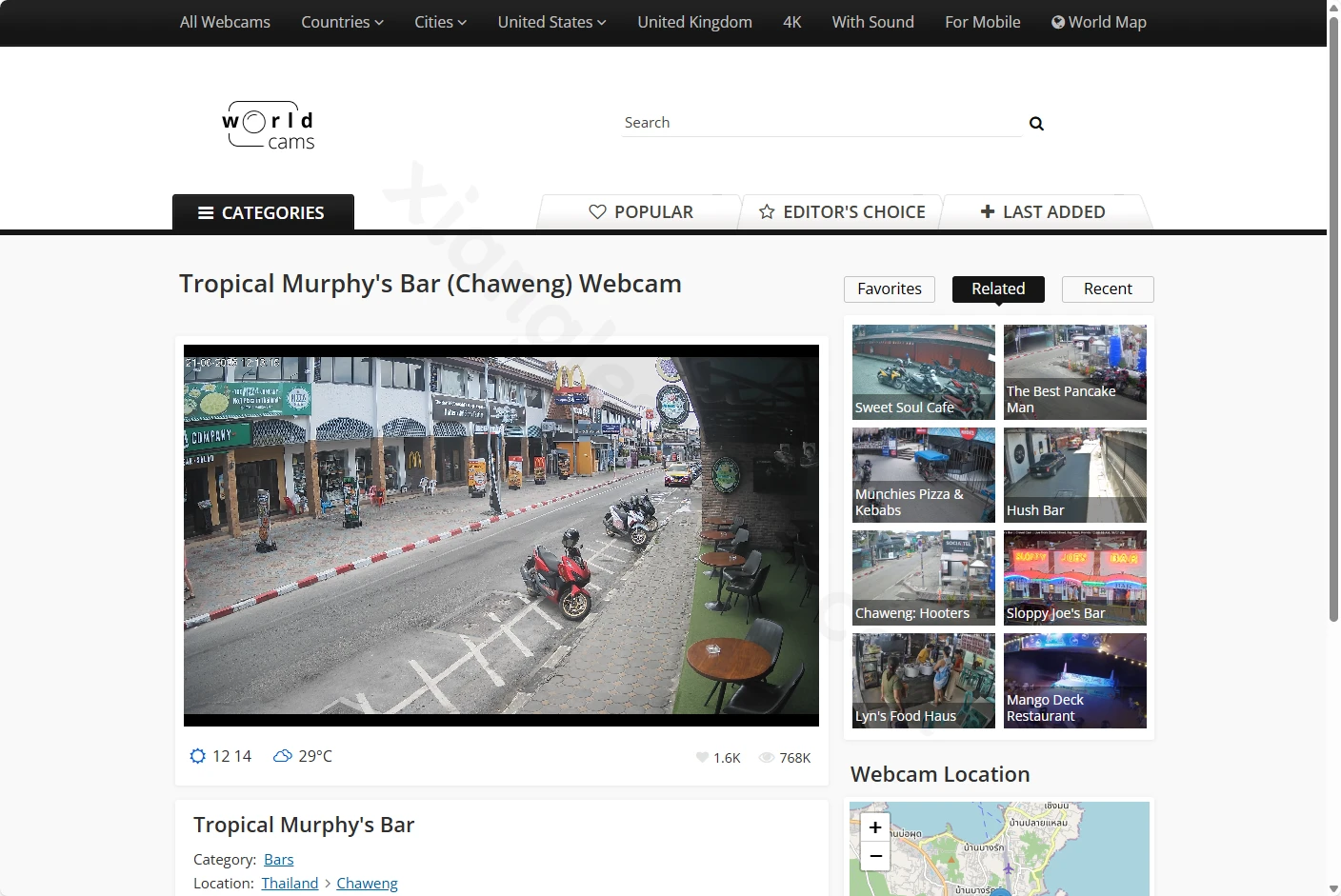The width and height of the screenshot is (1341, 896).
Task: Zoom in on the location map
Action: (875, 827)
